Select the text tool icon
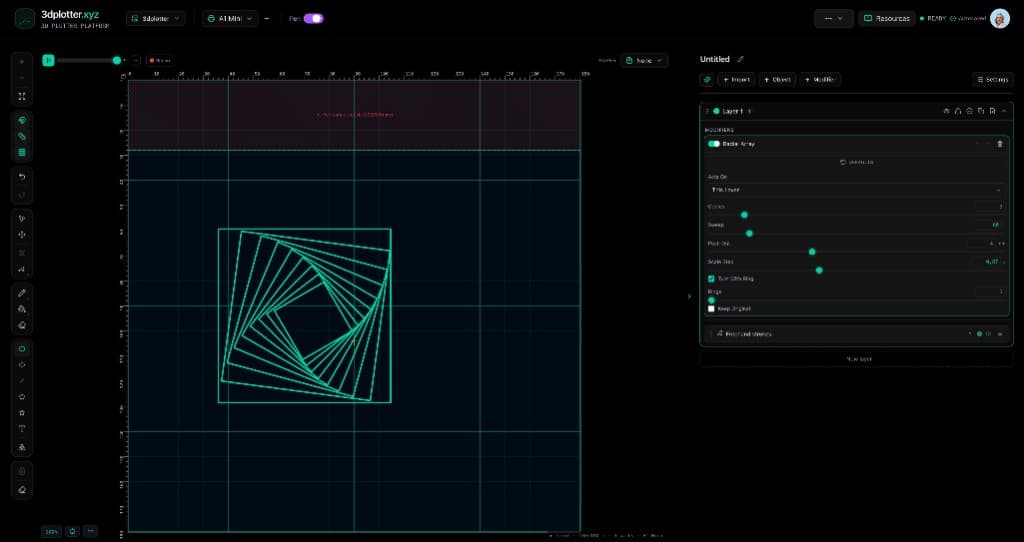 [22, 429]
